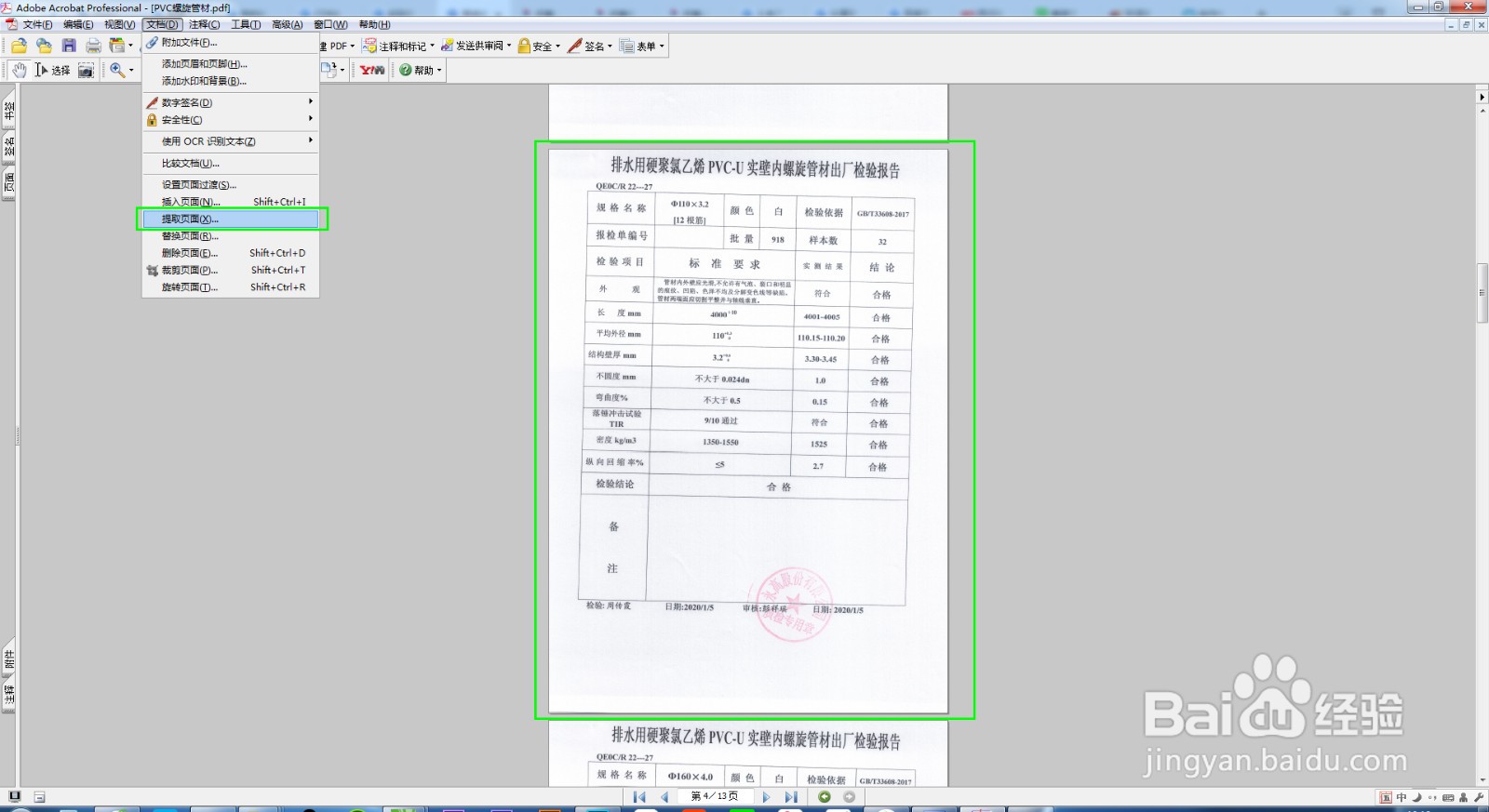Expand the 数字签名(D) submenu

(x=230, y=102)
